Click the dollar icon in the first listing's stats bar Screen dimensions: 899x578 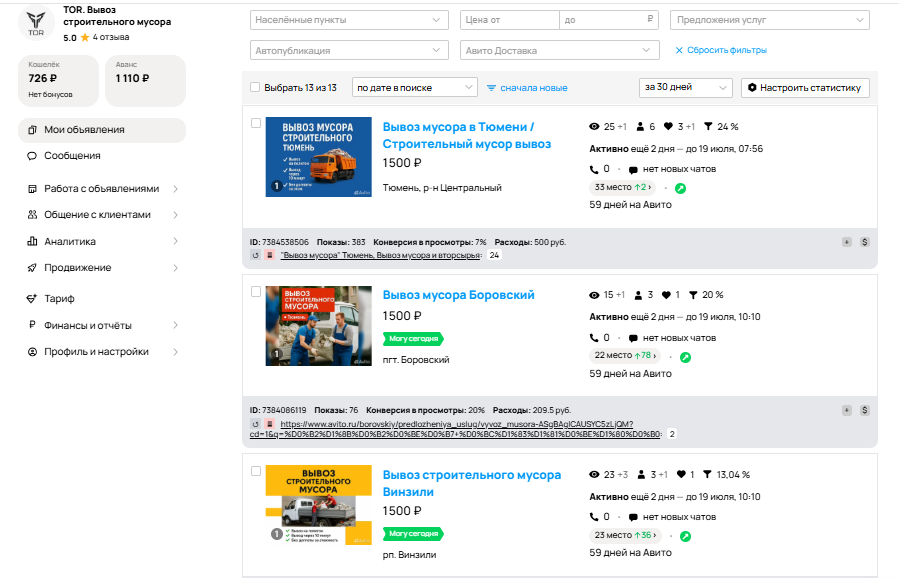[x=864, y=241]
